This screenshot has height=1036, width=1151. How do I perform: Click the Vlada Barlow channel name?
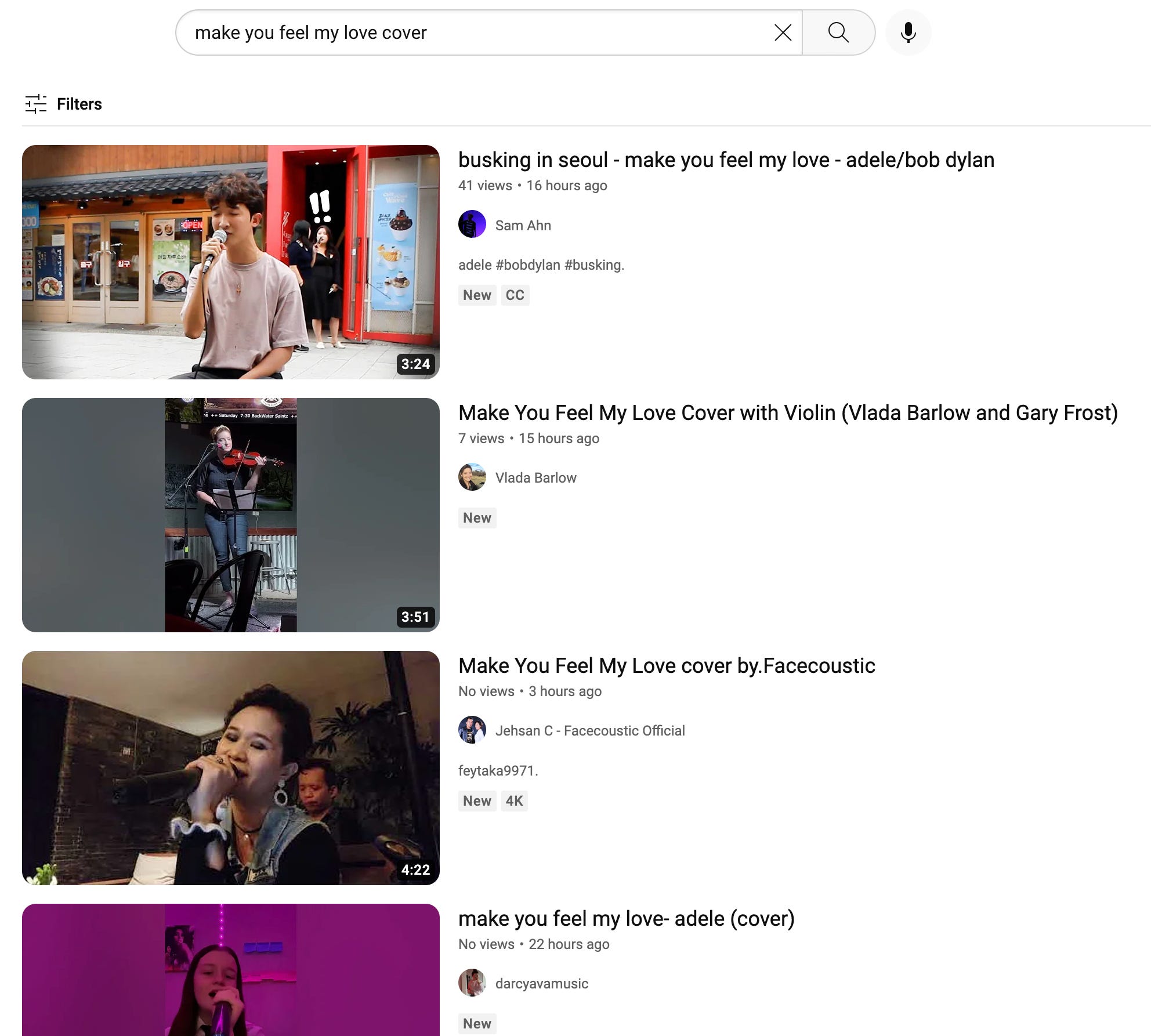coord(535,478)
